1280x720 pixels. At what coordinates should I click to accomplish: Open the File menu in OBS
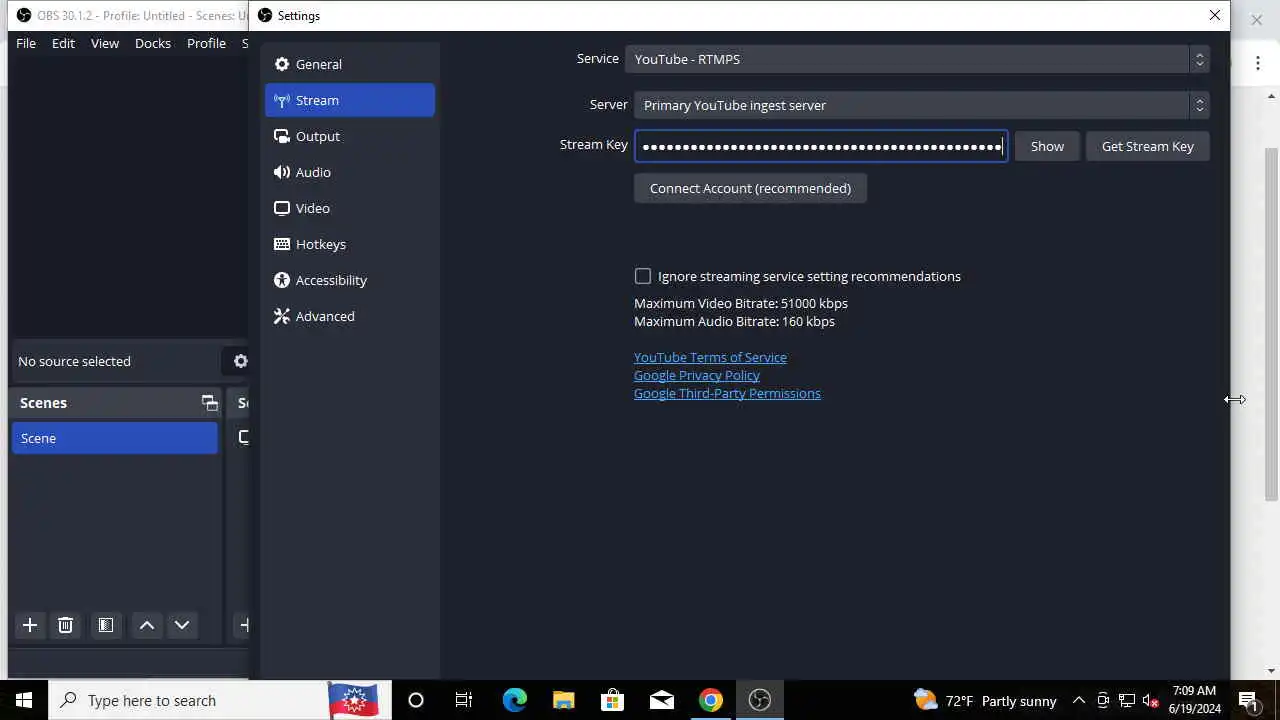[x=26, y=43]
